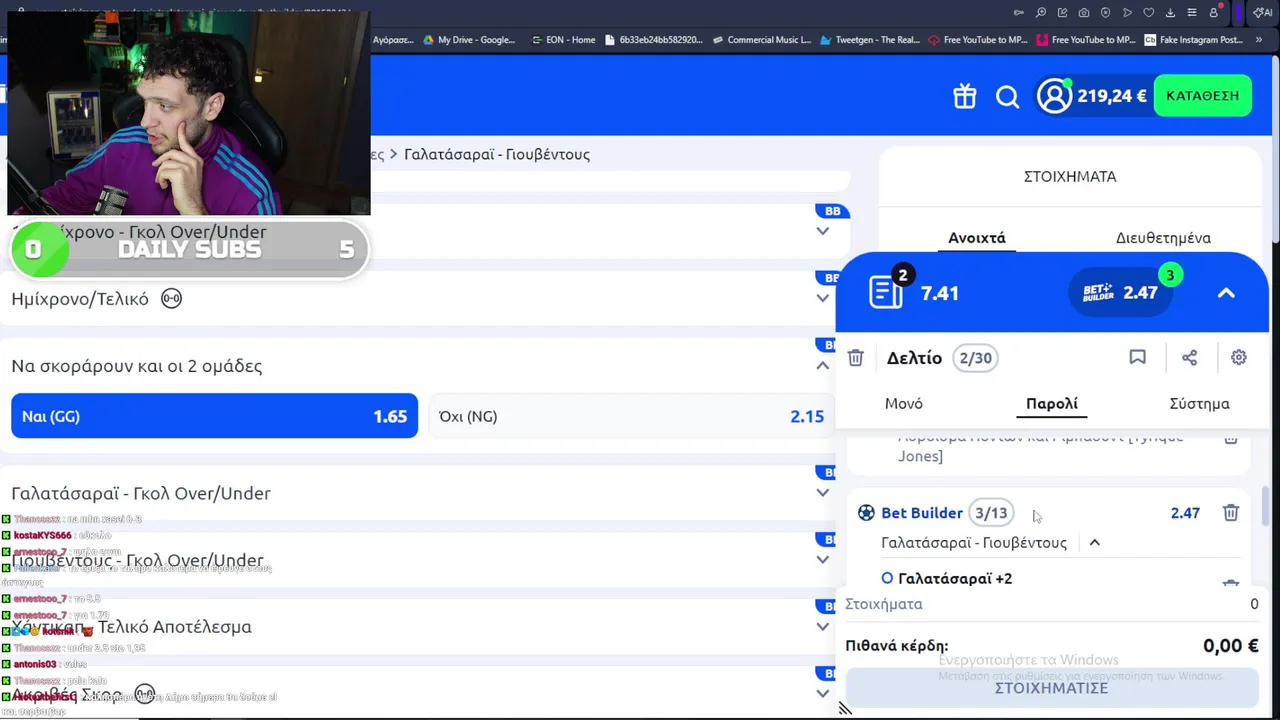This screenshot has width=1280, height=720.
Task: Open the Γαλατάσαραϊ - Γιουβέντους breadcrumb
Action: (x=497, y=154)
